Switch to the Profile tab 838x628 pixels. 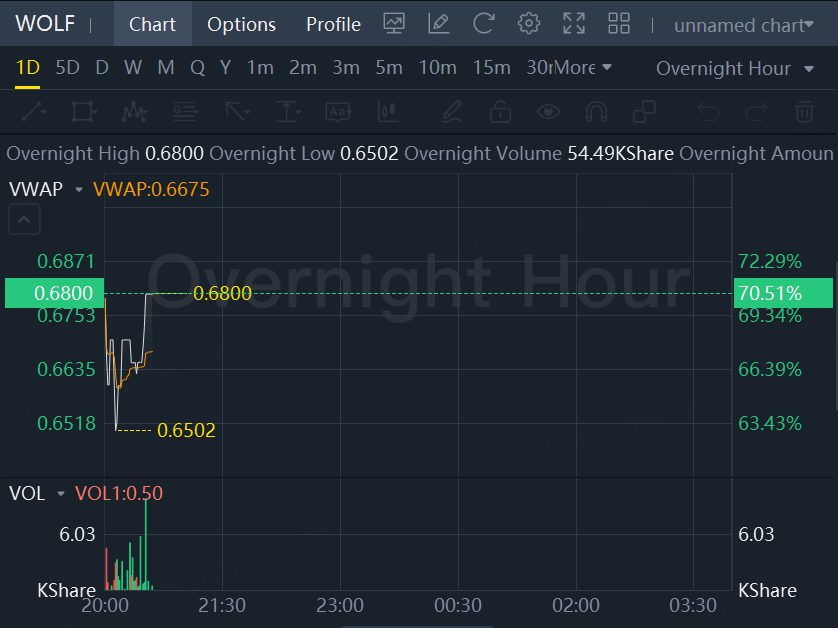coord(333,24)
